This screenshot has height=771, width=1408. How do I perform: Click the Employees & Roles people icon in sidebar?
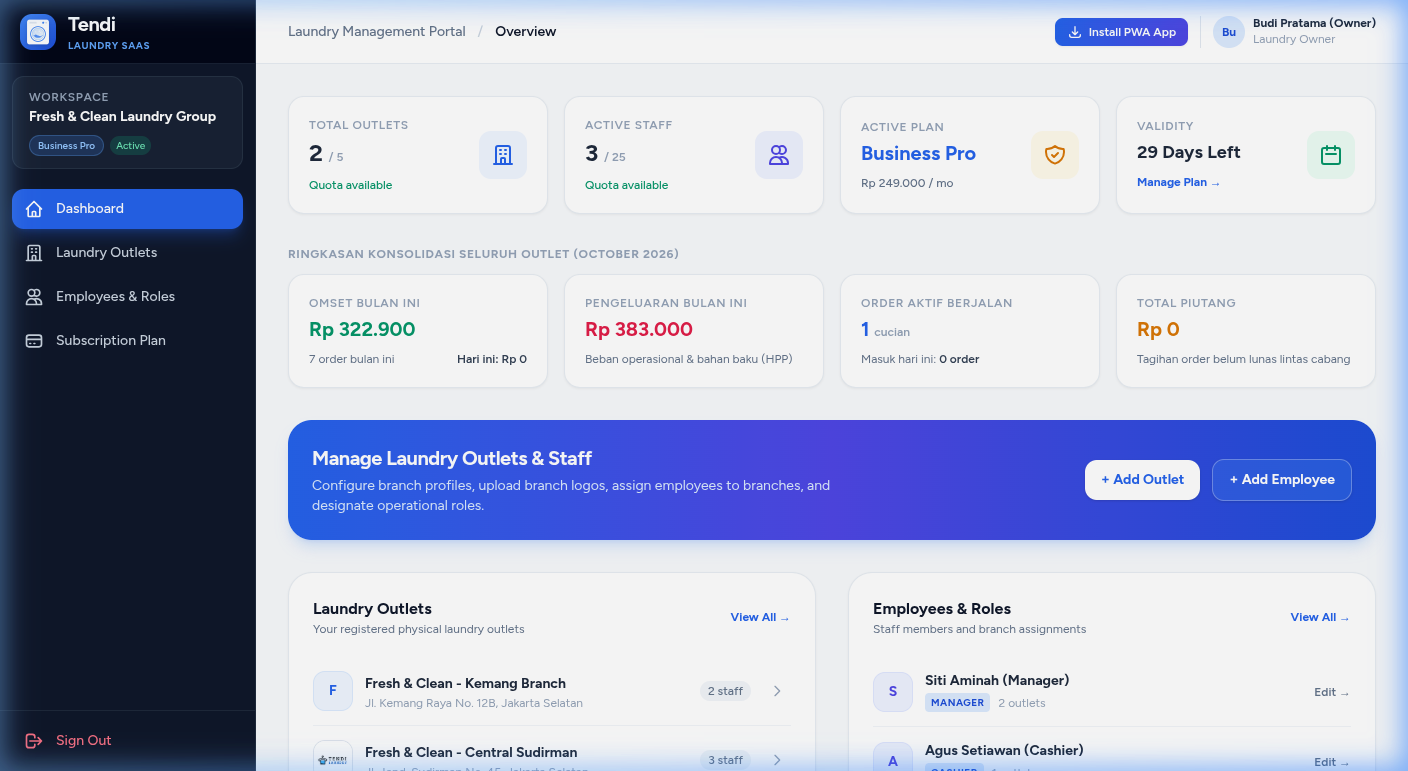[34, 297]
